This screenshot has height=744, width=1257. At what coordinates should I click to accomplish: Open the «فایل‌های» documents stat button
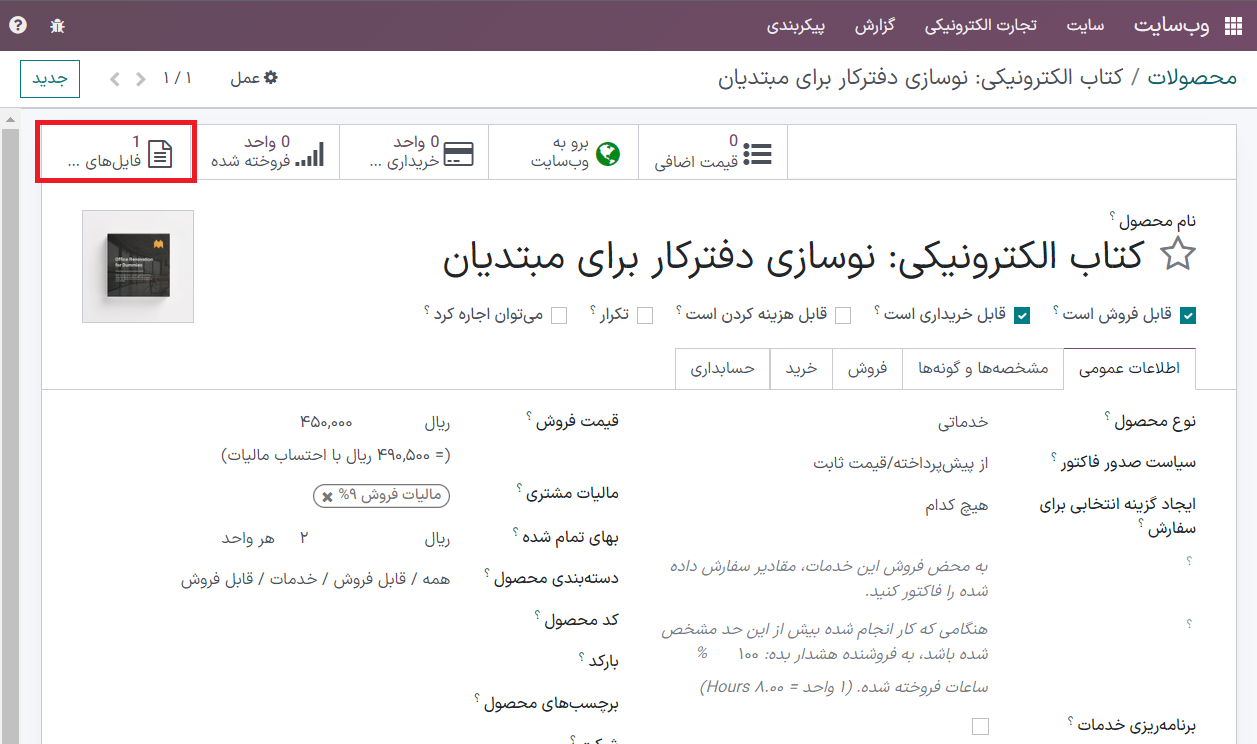click(x=117, y=152)
